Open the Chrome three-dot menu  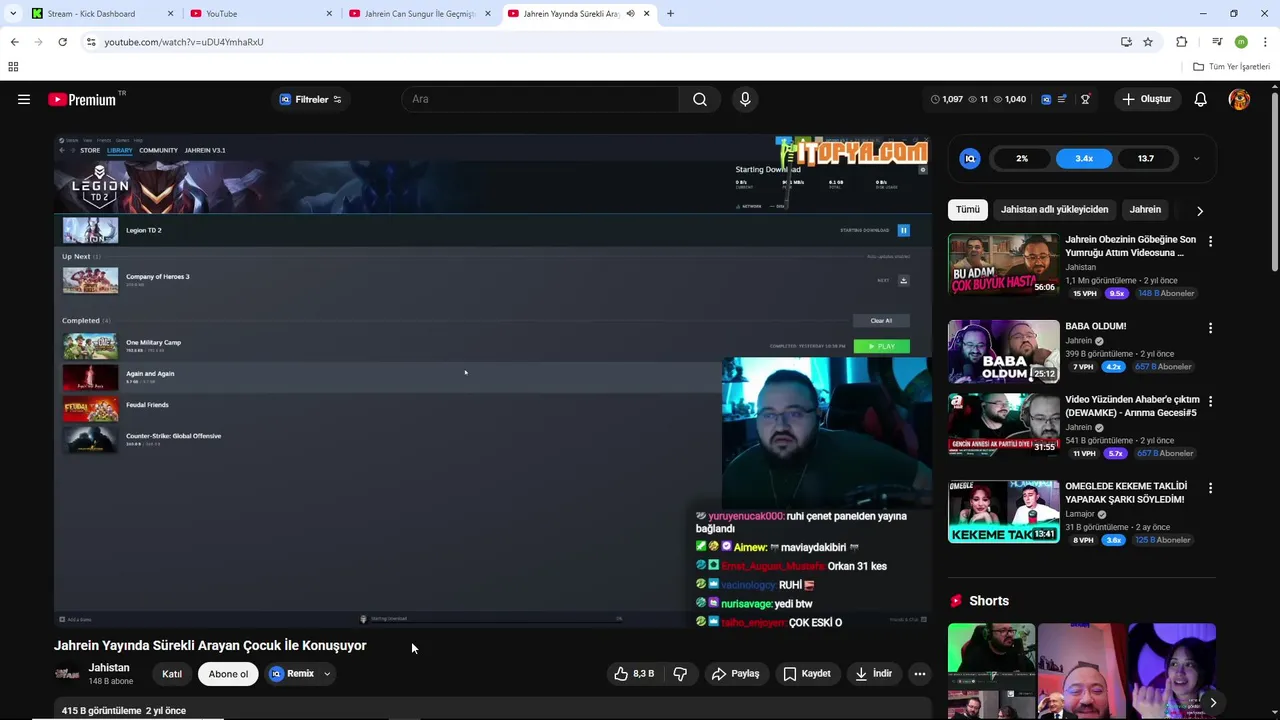click(x=1265, y=42)
